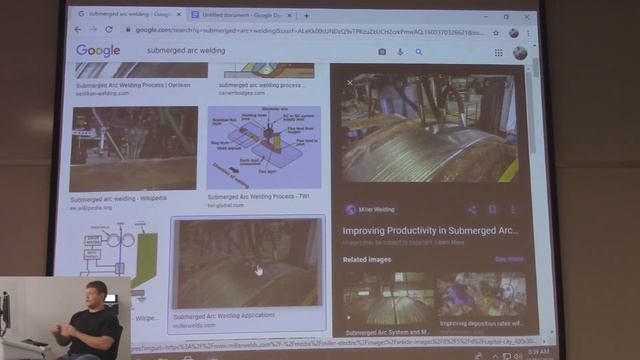Screen dimensions: 640x360
Task: Click Submerged Arc Welding Applications caption
Action: coord(224,316)
